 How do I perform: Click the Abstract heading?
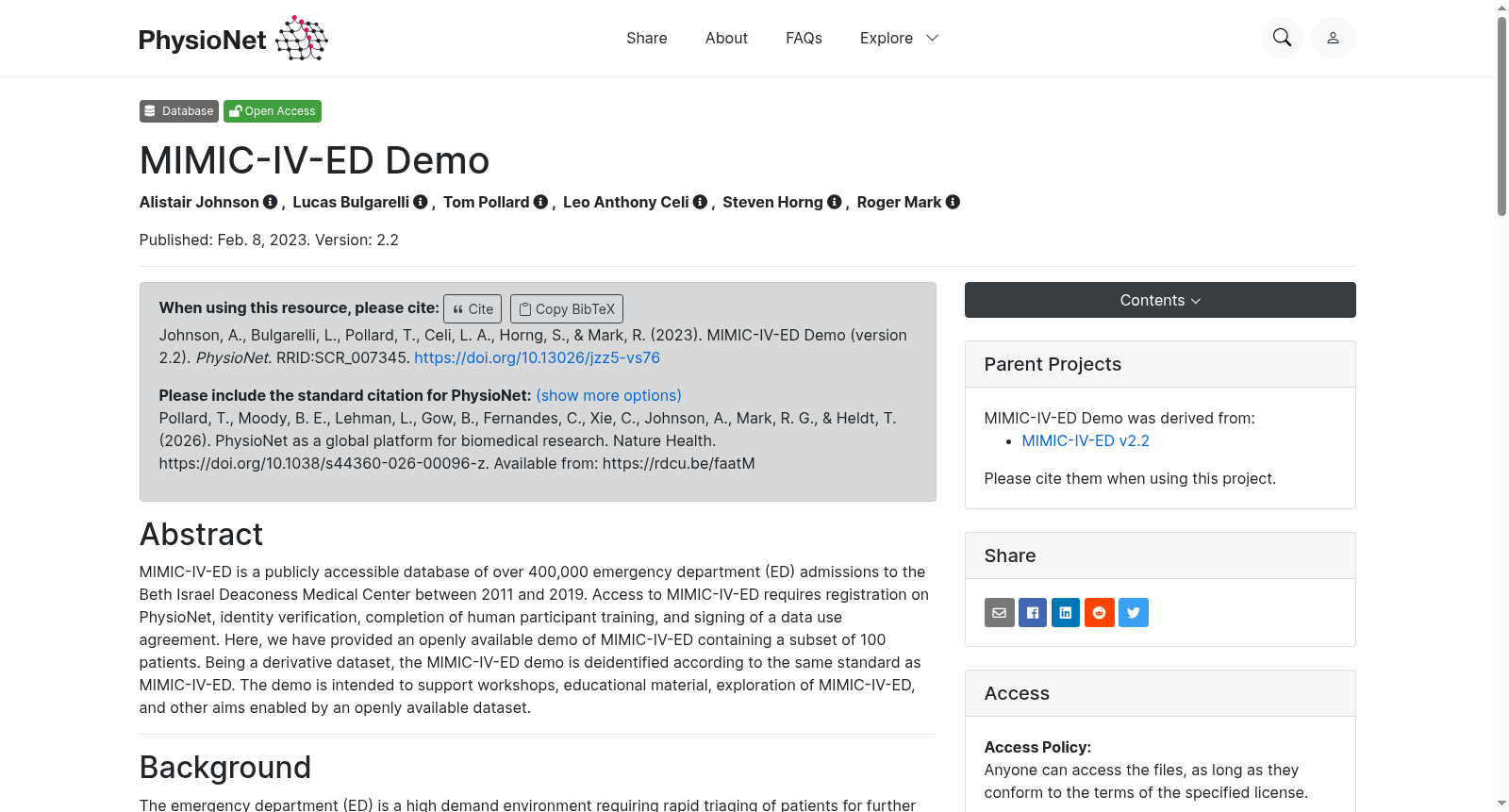201,534
